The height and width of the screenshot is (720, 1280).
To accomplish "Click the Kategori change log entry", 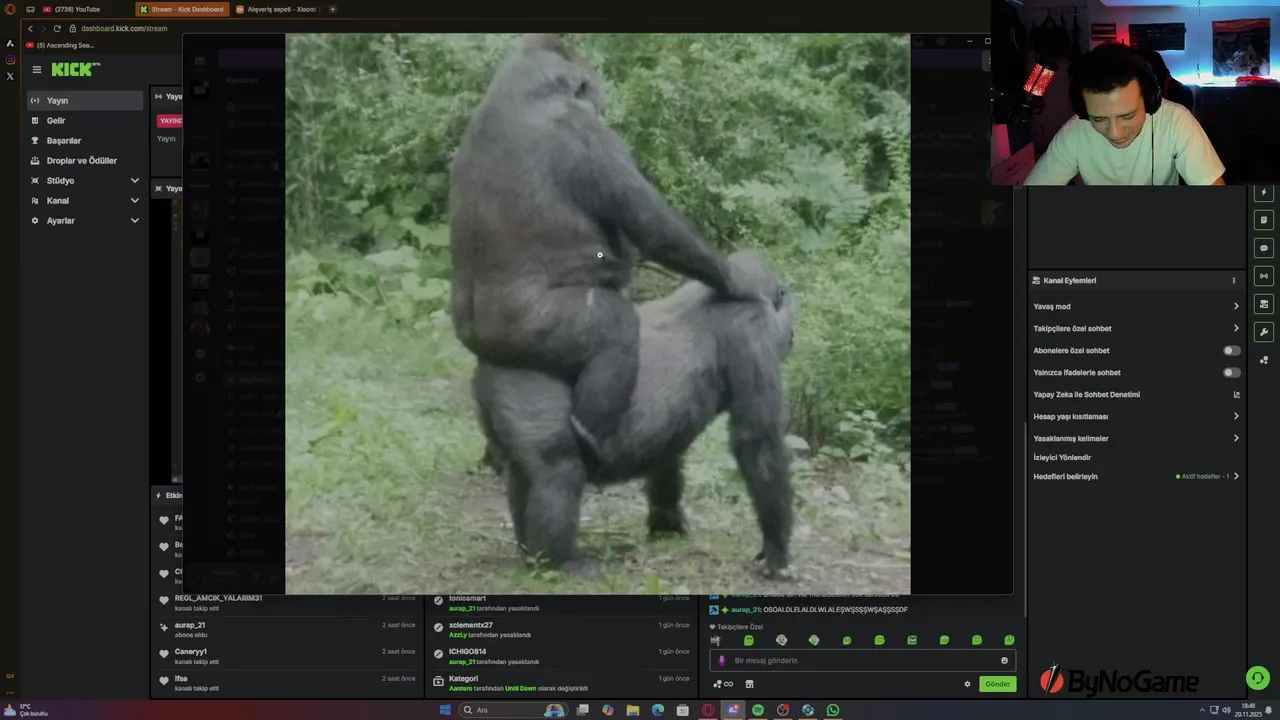I will [x=561, y=683].
